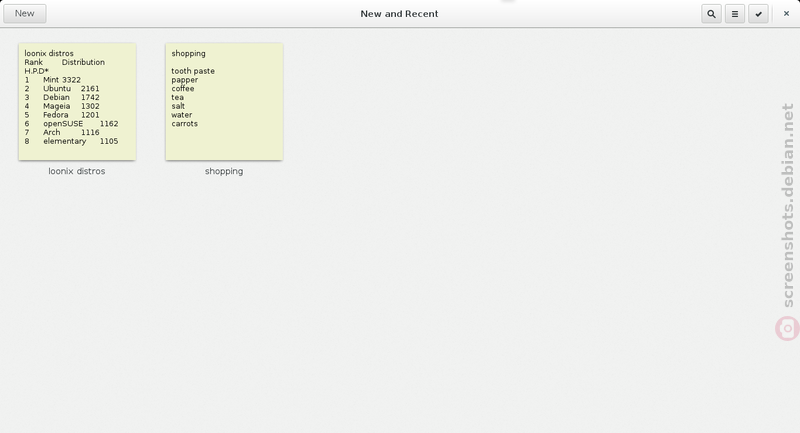Click the 'openSUSE 1162' row in the note
Viewport: 800px width, 433px height.
coord(71,123)
